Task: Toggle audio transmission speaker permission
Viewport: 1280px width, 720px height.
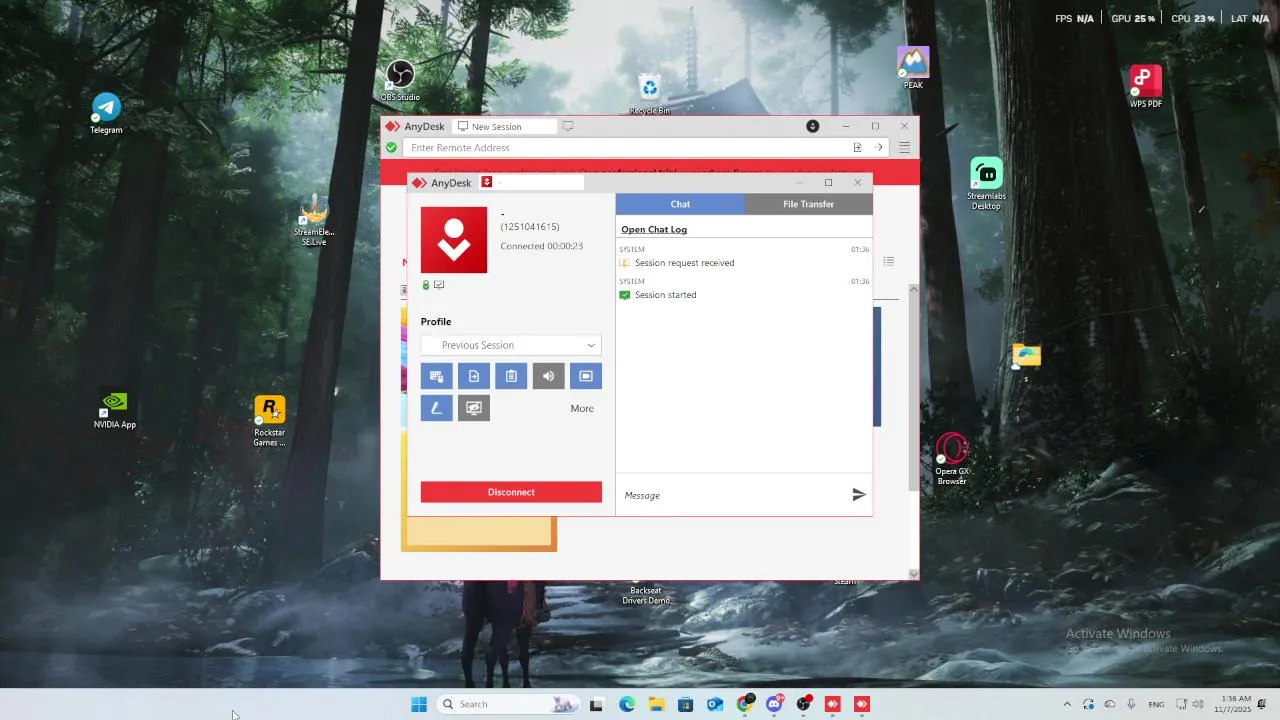Action: [x=548, y=376]
